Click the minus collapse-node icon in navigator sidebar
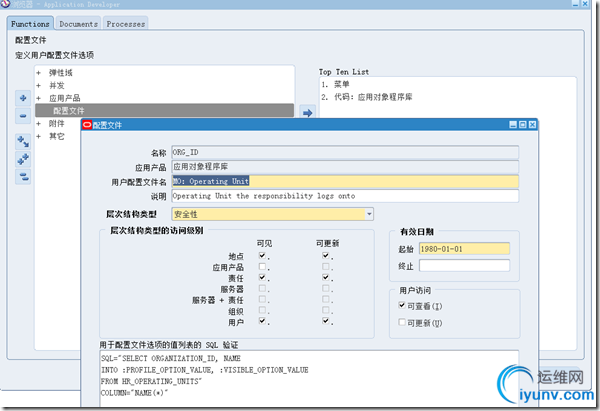The height and width of the screenshot is (411, 600). [x=23, y=116]
